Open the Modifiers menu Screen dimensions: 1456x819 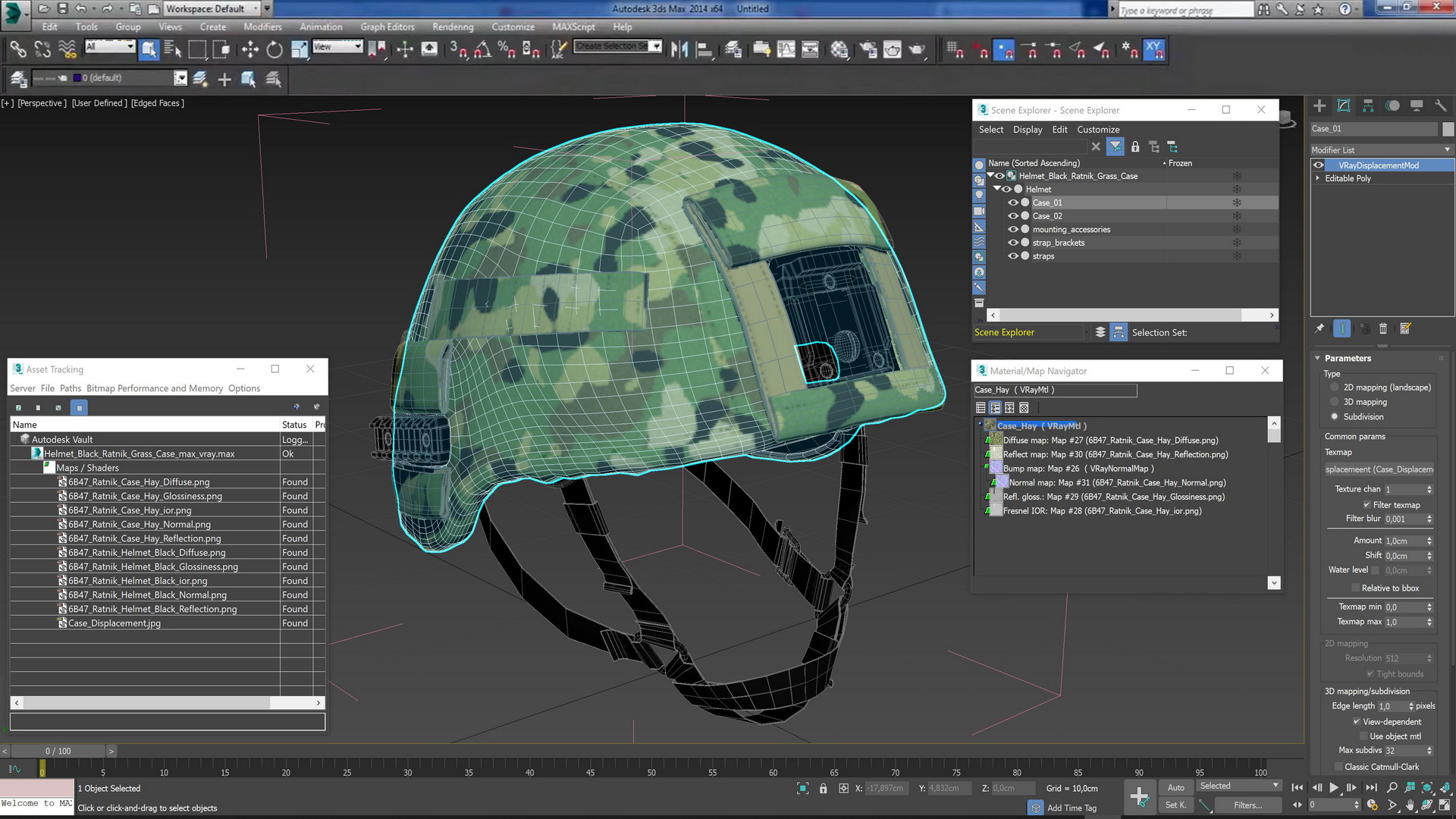[262, 27]
